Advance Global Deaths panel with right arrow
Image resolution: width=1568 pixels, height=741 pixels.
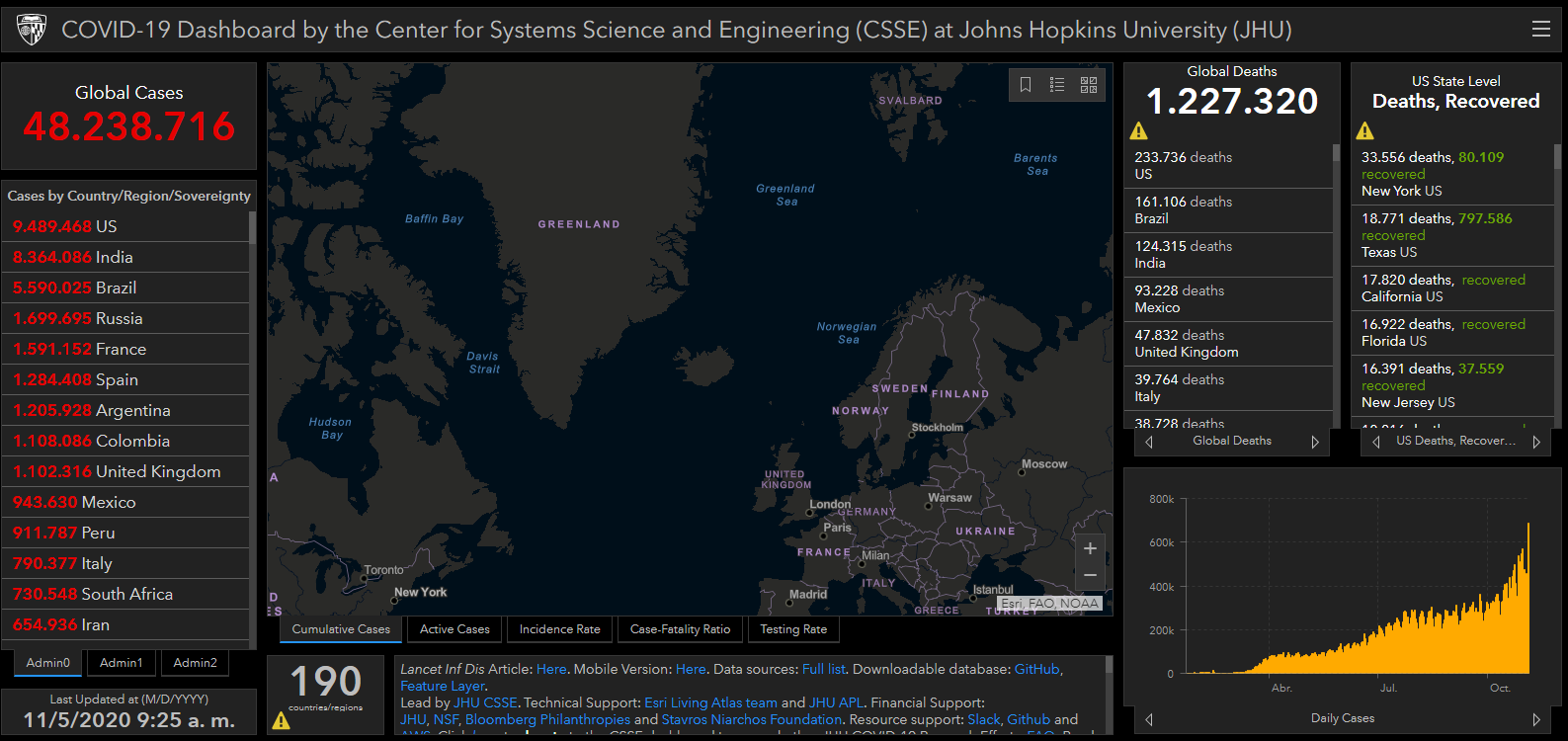1315,442
